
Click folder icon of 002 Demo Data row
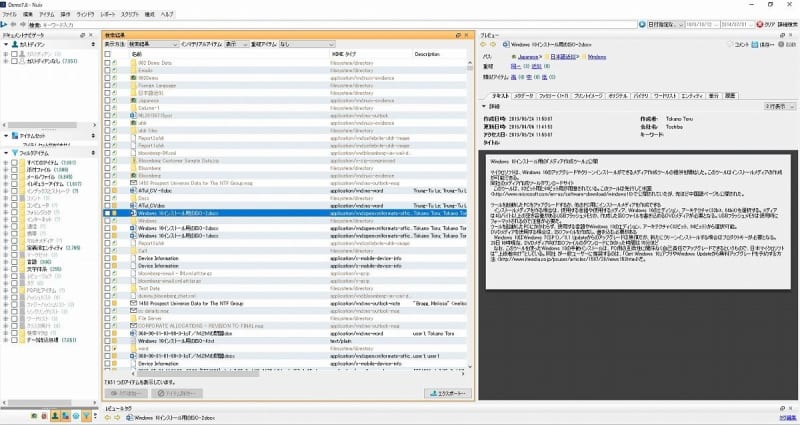[x=134, y=63]
